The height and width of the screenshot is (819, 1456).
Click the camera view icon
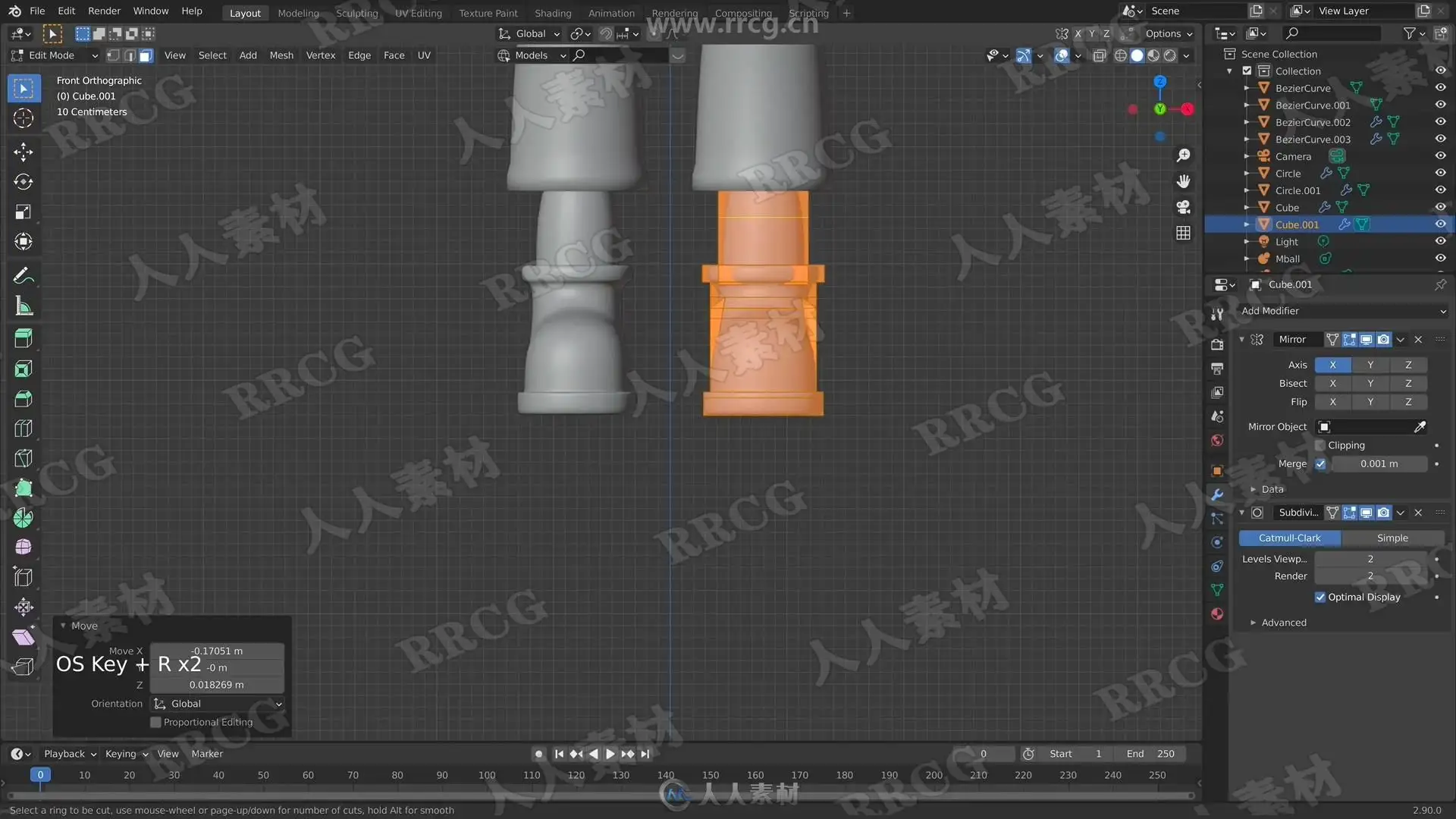[x=1183, y=207]
